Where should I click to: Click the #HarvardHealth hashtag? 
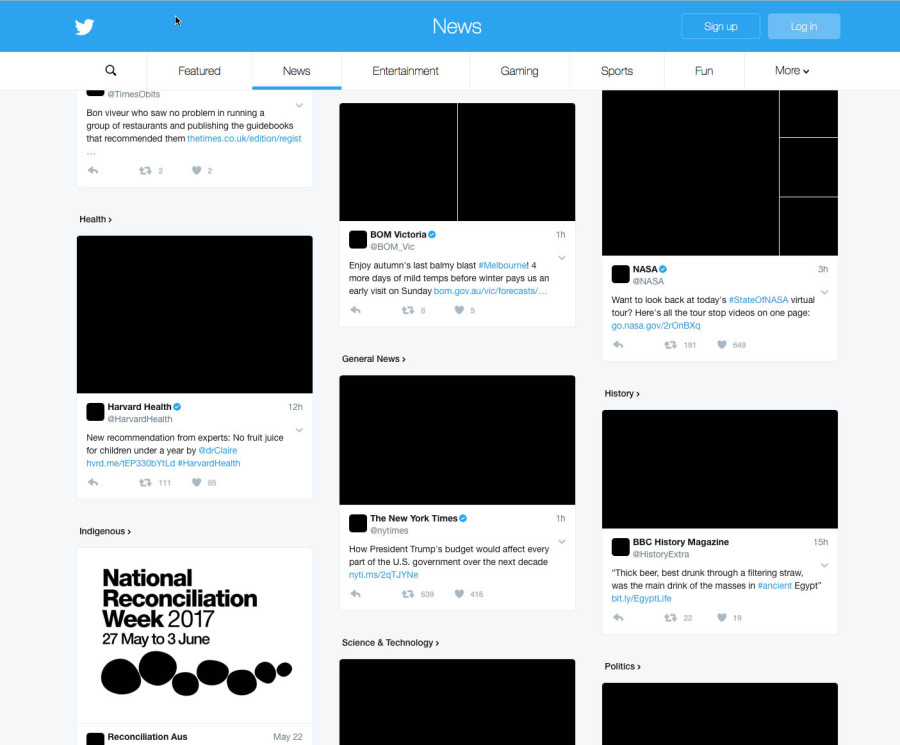click(x=209, y=463)
